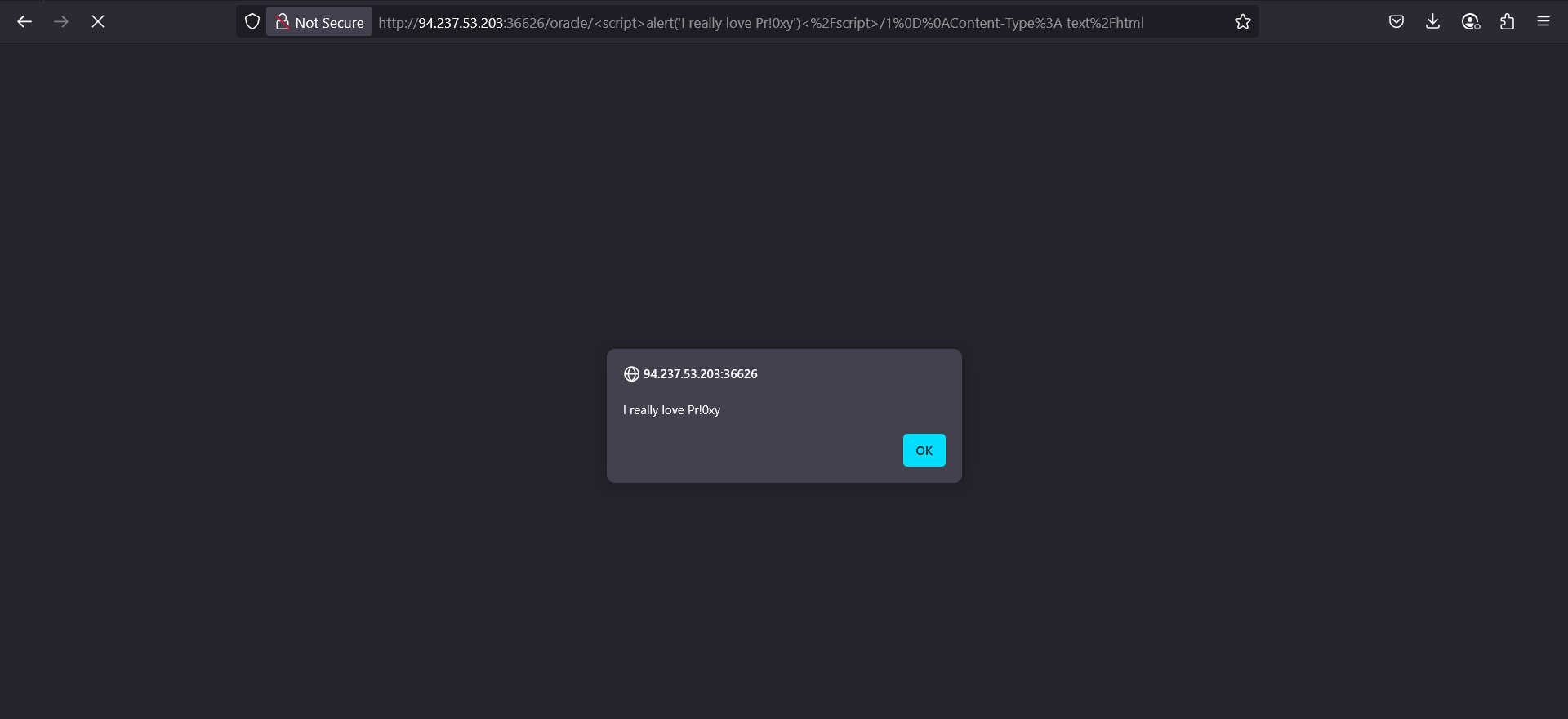Save the page to Pocket
This screenshot has width=1568, height=719.
click(1396, 22)
